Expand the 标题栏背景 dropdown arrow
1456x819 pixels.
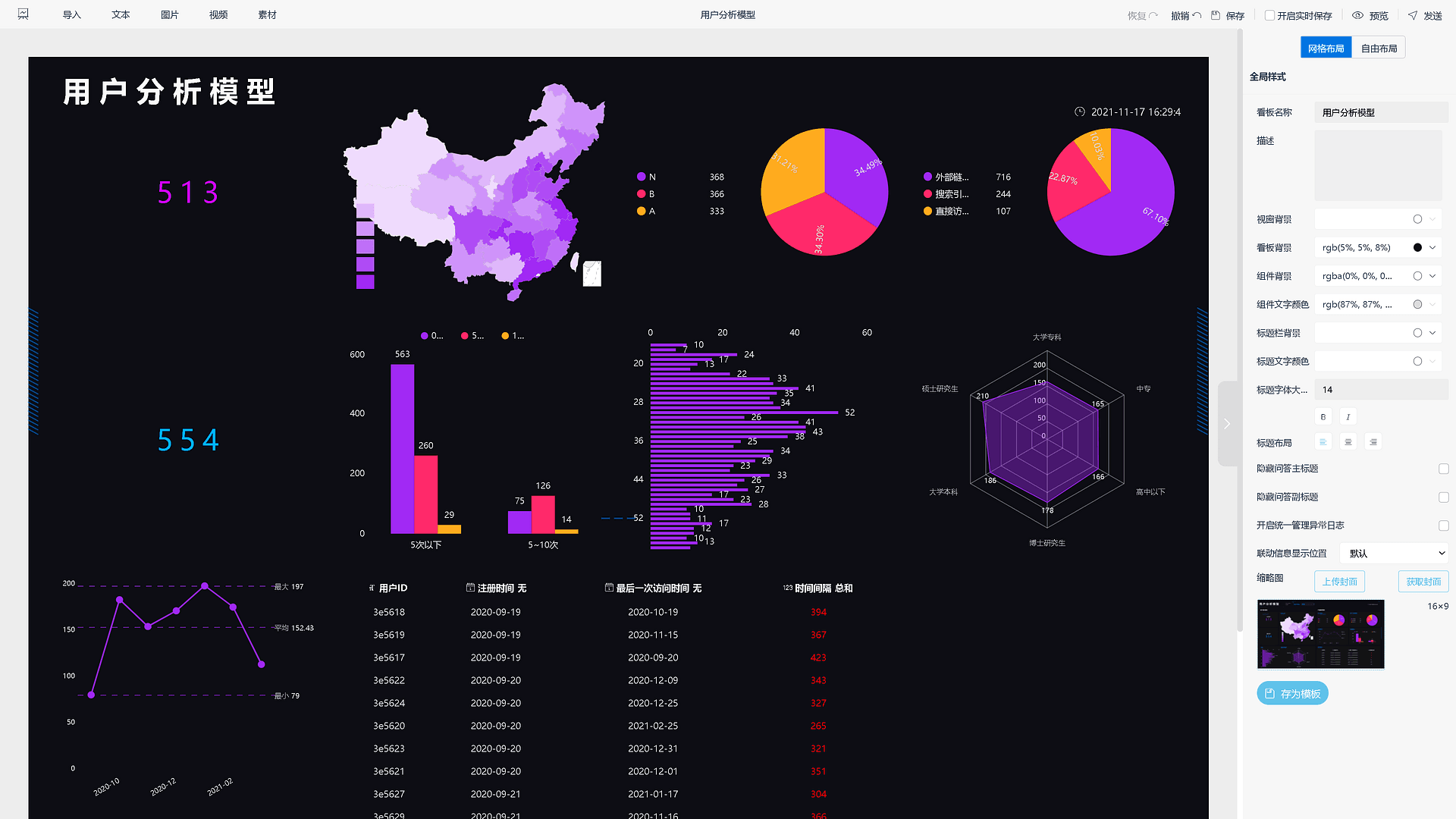coord(1432,333)
